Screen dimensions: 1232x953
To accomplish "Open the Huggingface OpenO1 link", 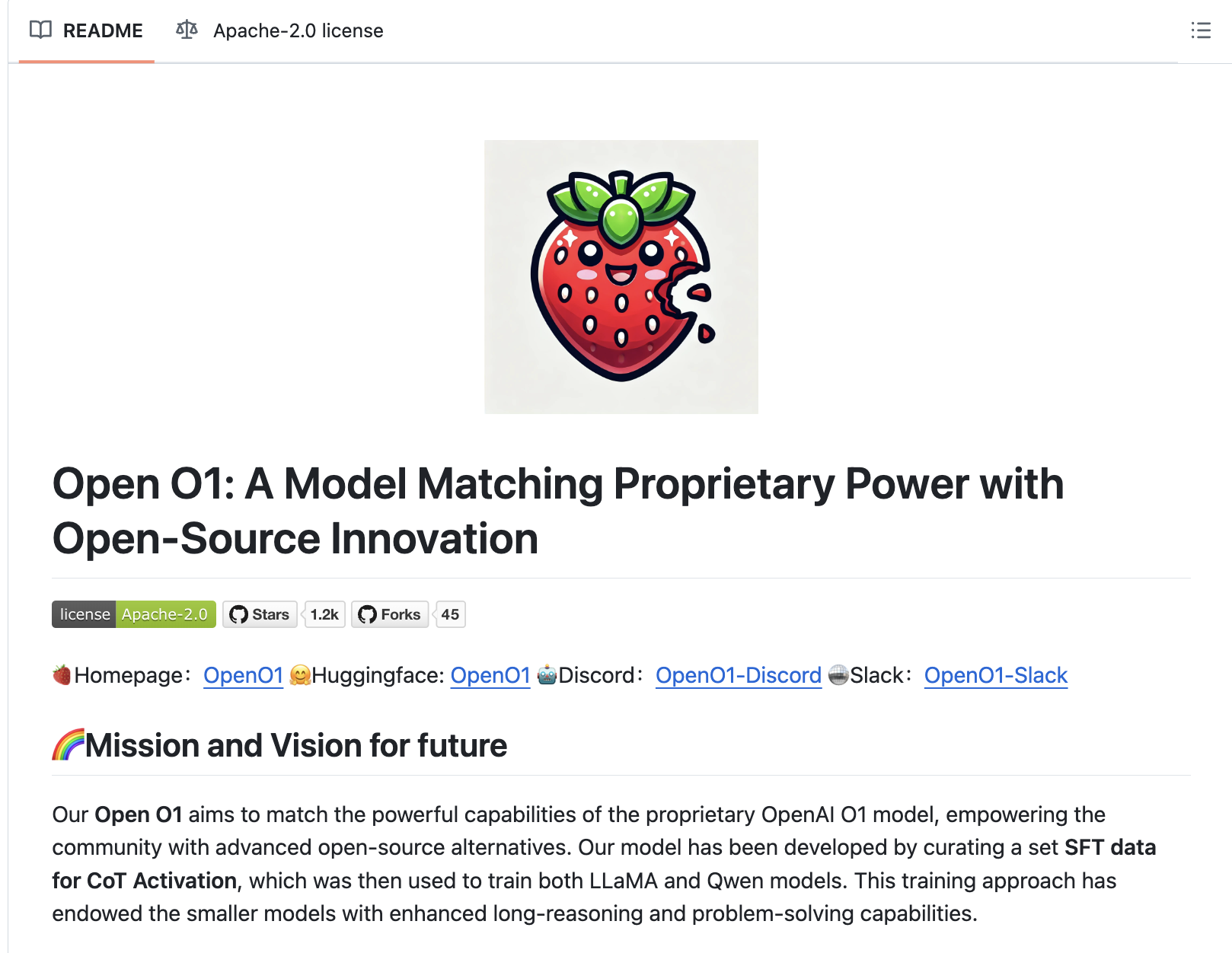I will coord(490,675).
